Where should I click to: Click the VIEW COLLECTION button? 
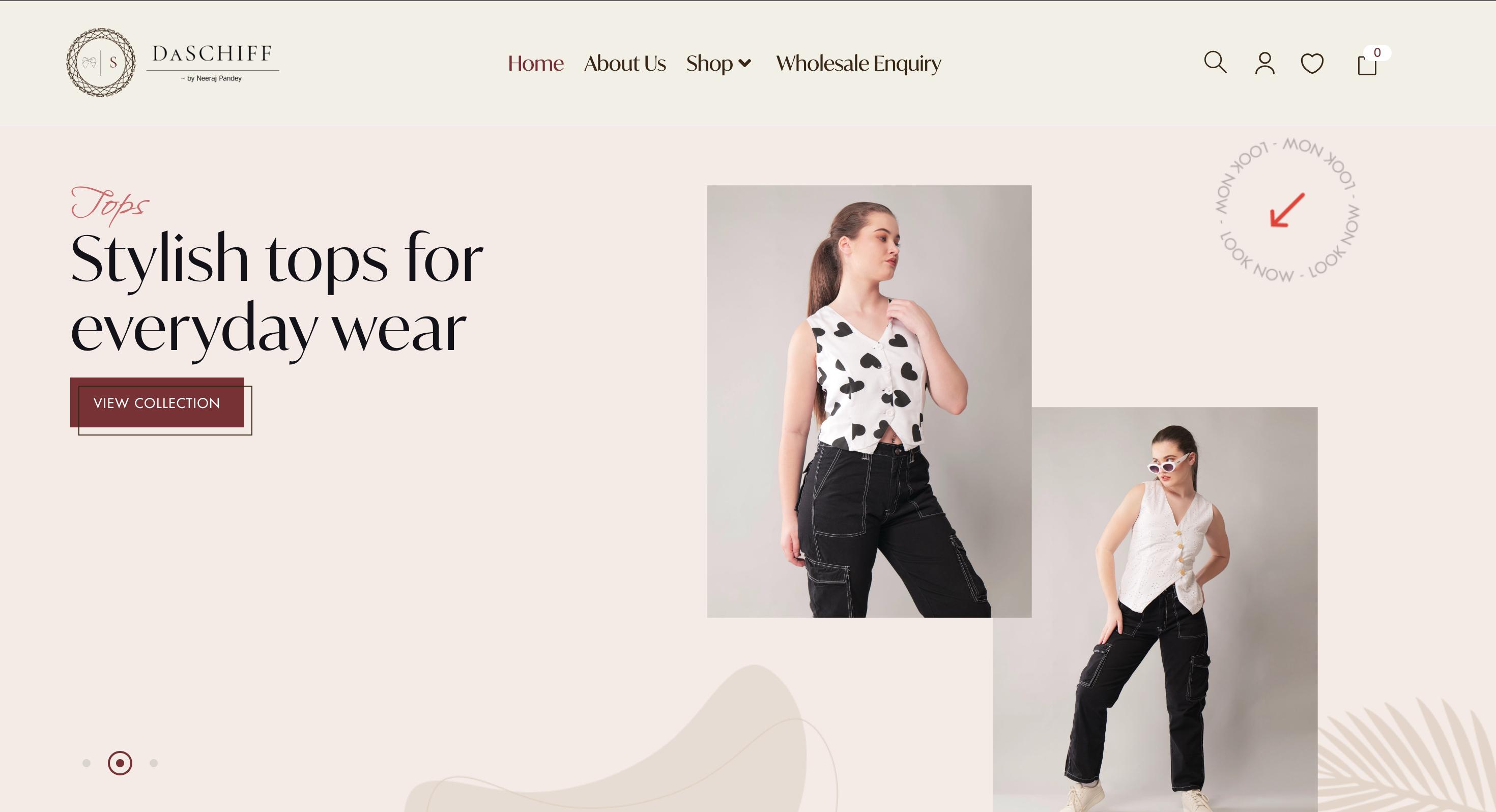[x=157, y=402]
